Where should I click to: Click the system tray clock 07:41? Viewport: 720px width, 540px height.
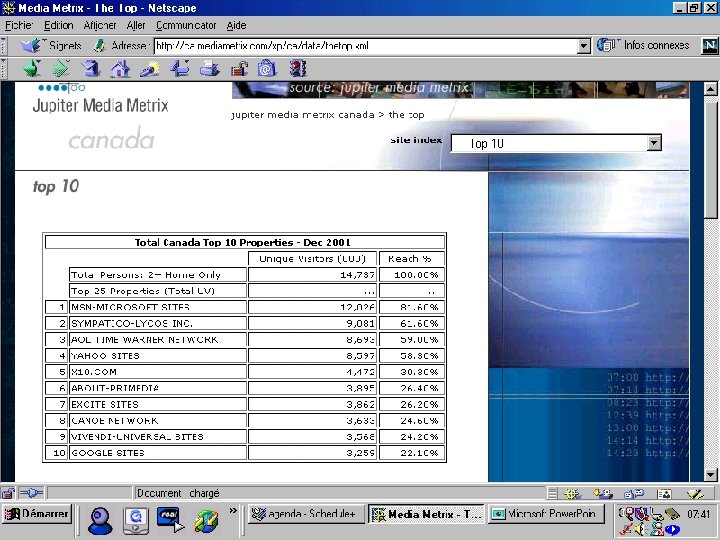click(698, 514)
